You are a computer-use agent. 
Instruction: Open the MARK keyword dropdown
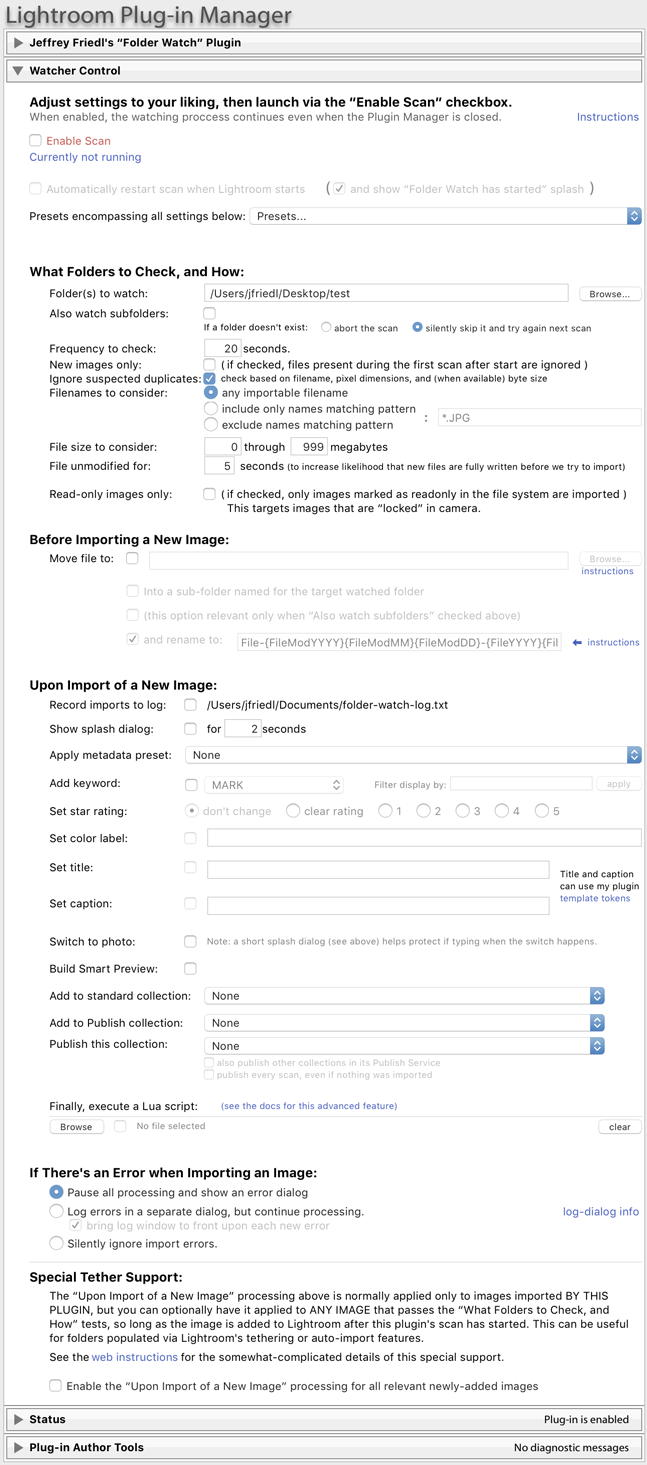[275, 785]
